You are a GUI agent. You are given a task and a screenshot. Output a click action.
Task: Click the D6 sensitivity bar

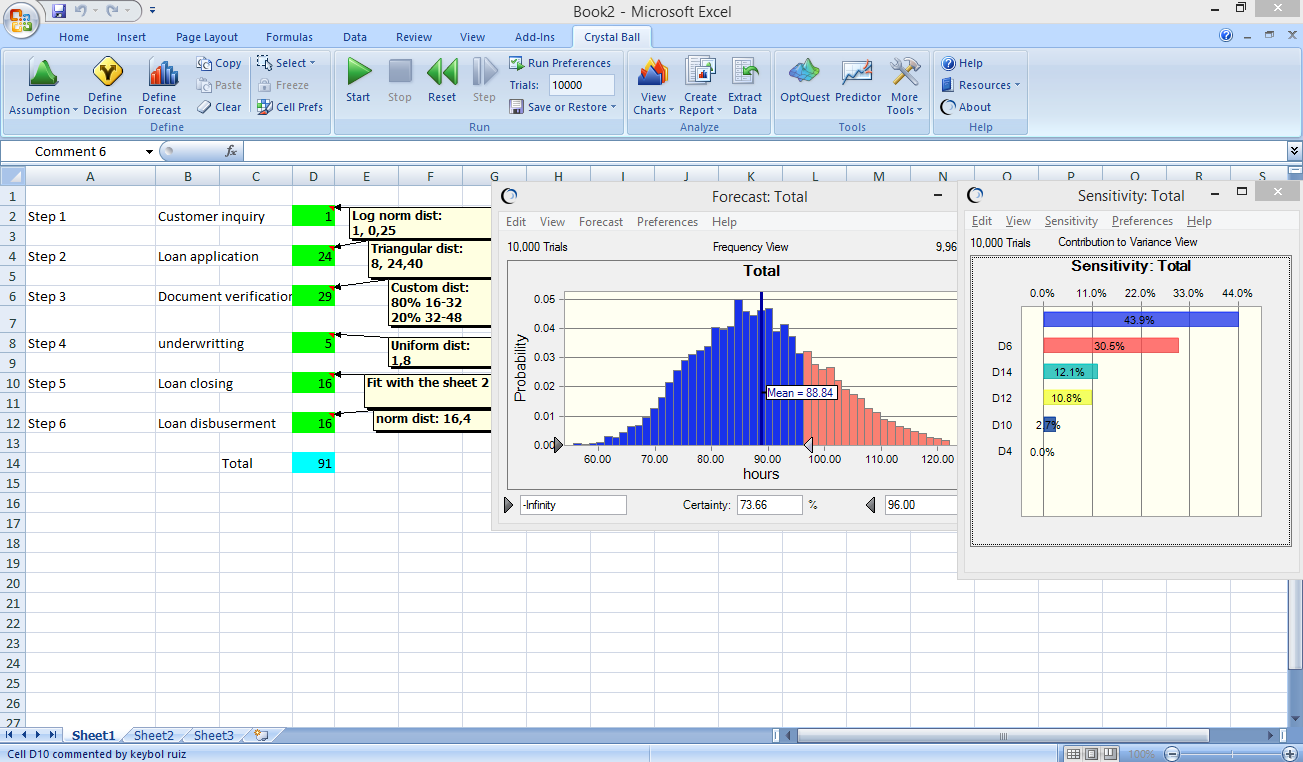[1111, 345]
